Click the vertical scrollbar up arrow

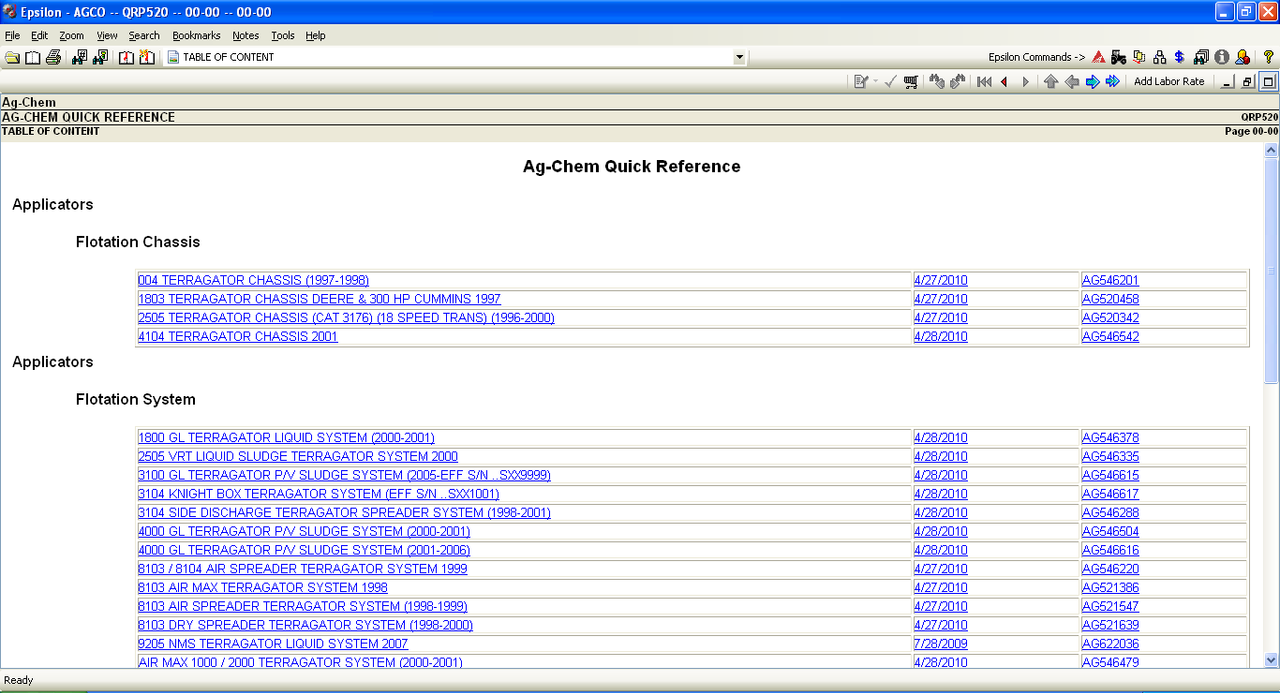point(1271,150)
